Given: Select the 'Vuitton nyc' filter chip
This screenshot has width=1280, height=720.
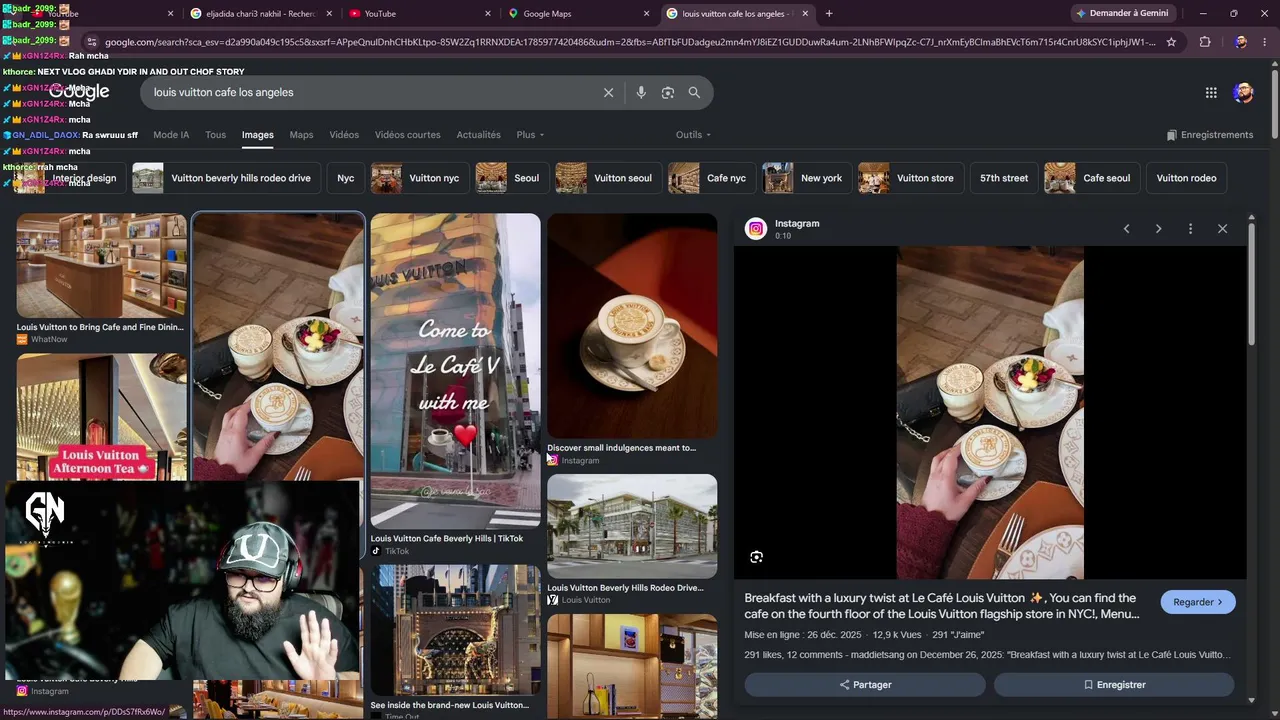Looking at the screenshot, I should 419,178.
